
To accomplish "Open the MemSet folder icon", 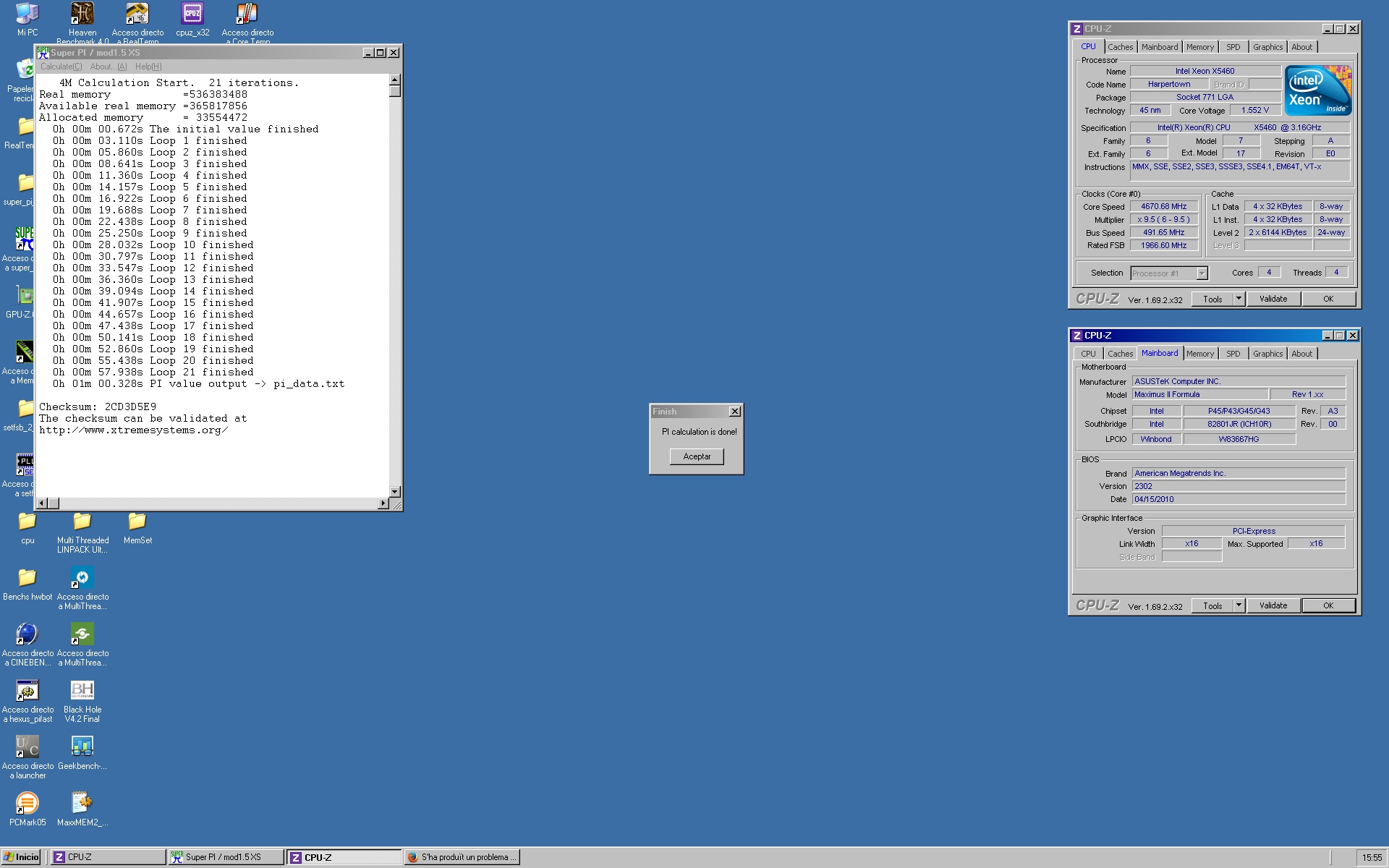I will coord(137,522).
